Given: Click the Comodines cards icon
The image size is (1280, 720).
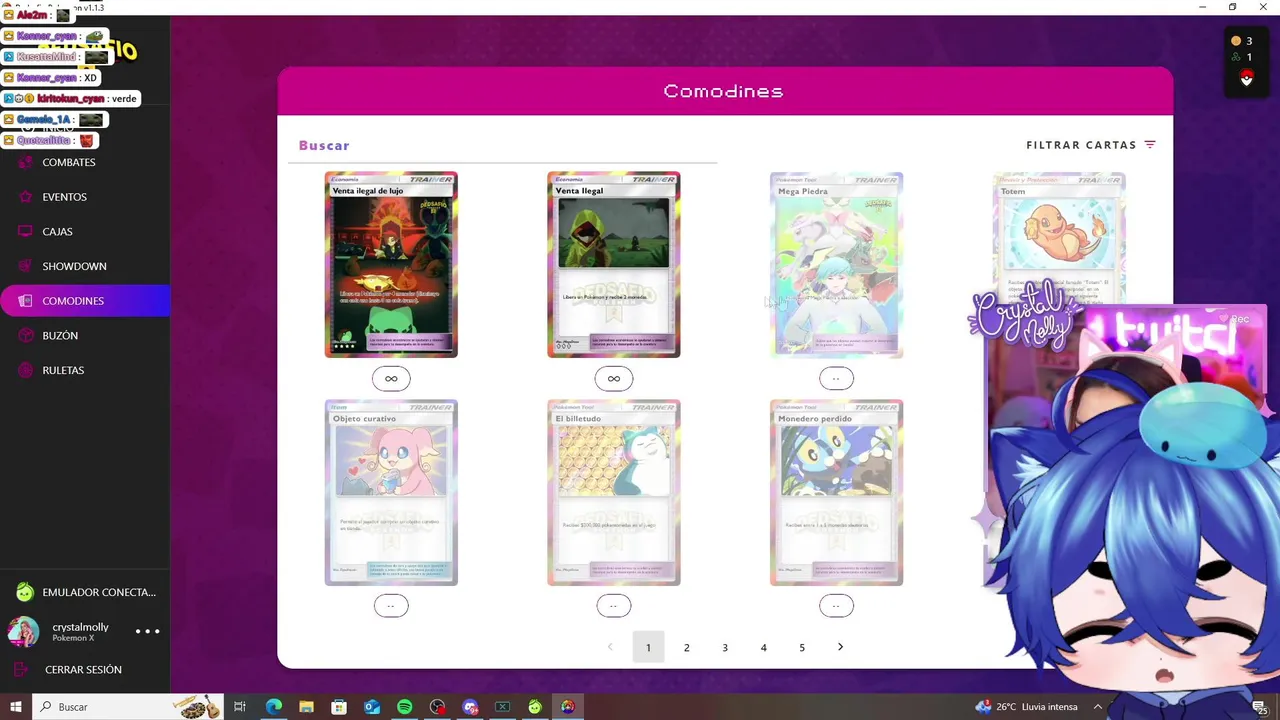Looking at the screenshot, I should click(x=25, y=301).
